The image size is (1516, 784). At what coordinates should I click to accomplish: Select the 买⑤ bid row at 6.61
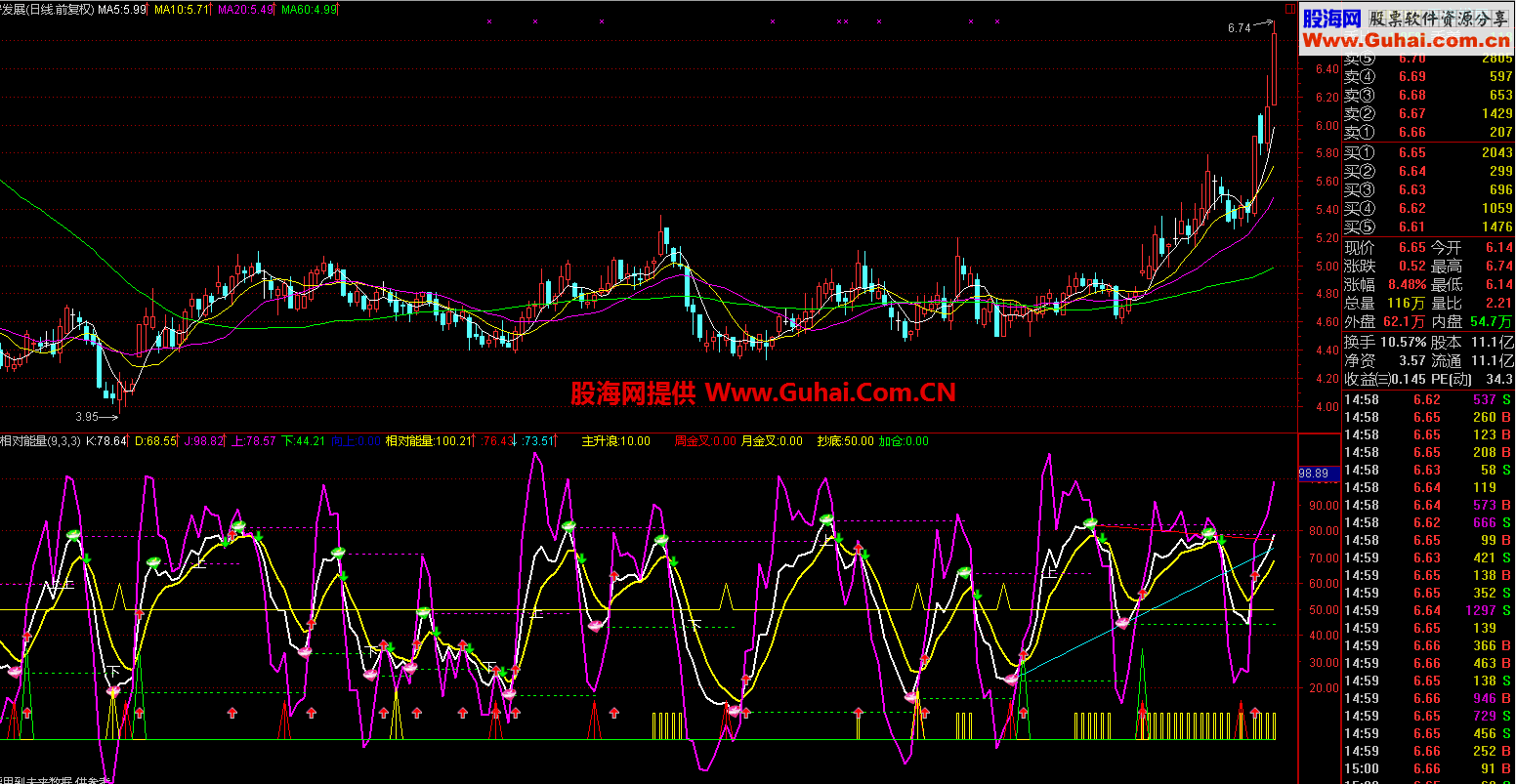[1428, 227]
